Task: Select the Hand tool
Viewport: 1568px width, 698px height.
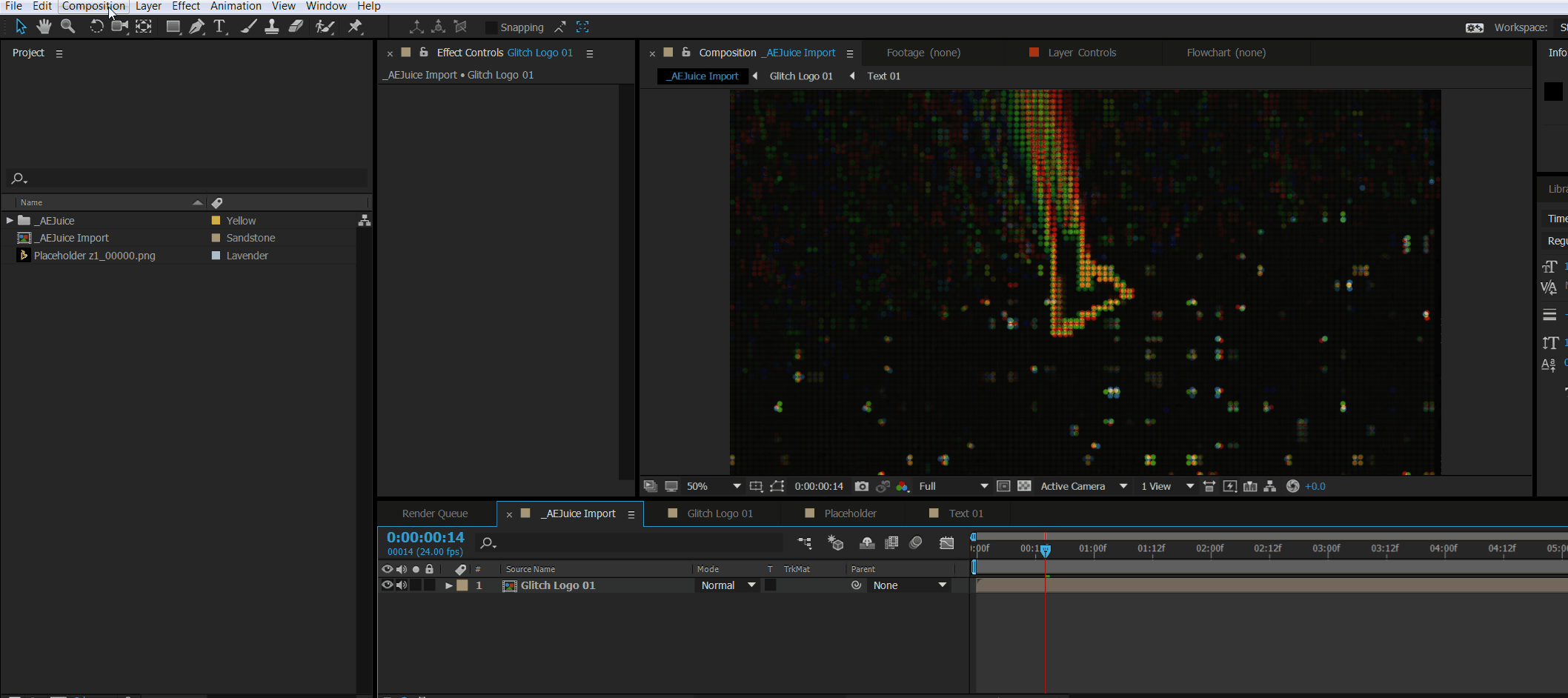Action: click(44, 27)
